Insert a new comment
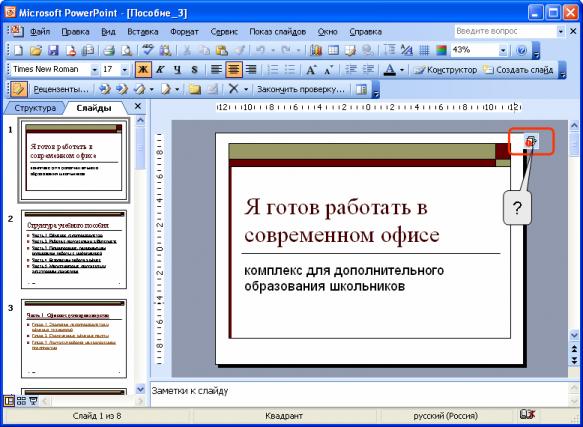 point(194,89)
